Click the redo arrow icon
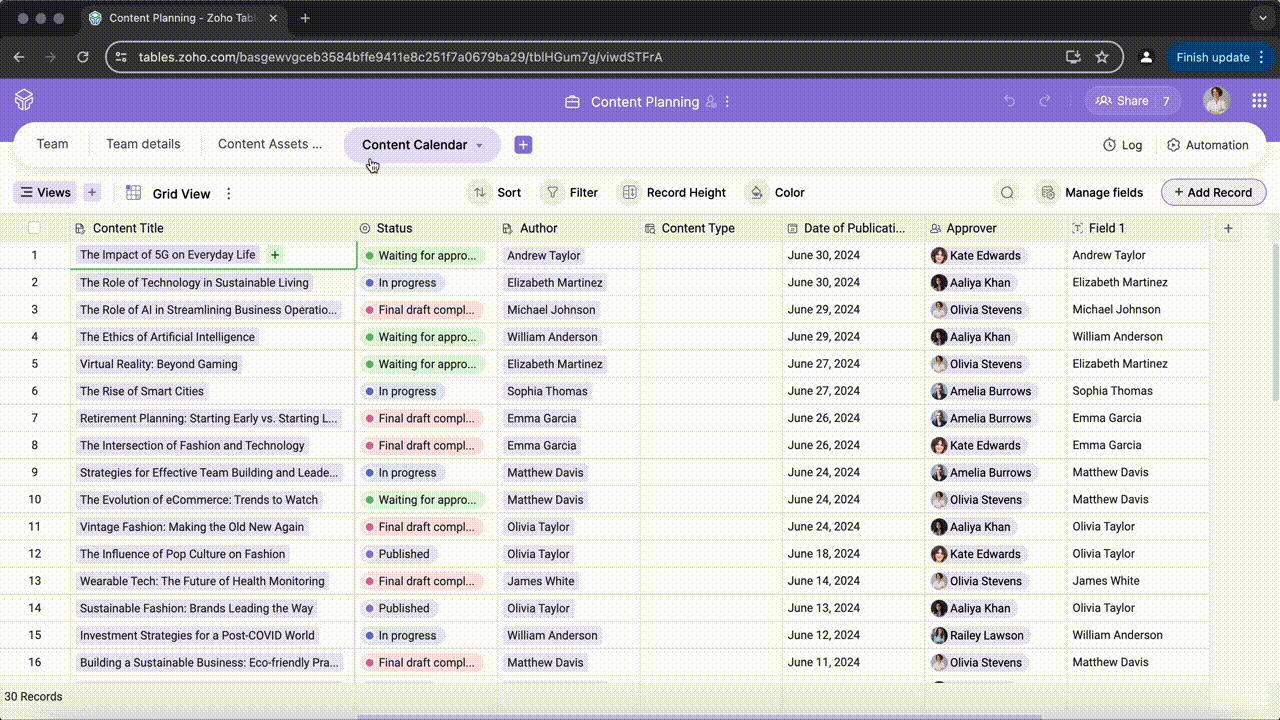Image resolution: width=1280 pixels, height=720 pixels. tap(1045, 101)
